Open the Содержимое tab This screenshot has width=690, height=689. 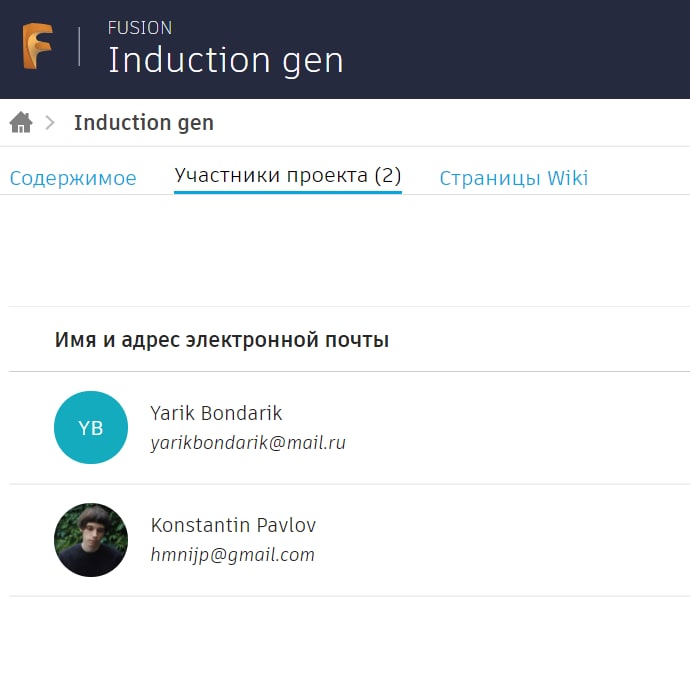click(73, 178)
